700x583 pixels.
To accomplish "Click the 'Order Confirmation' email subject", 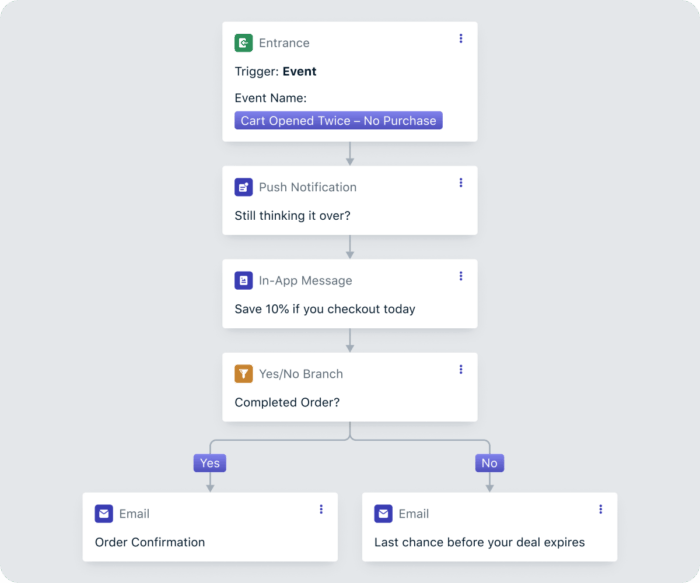I will (x=150, y=542).
